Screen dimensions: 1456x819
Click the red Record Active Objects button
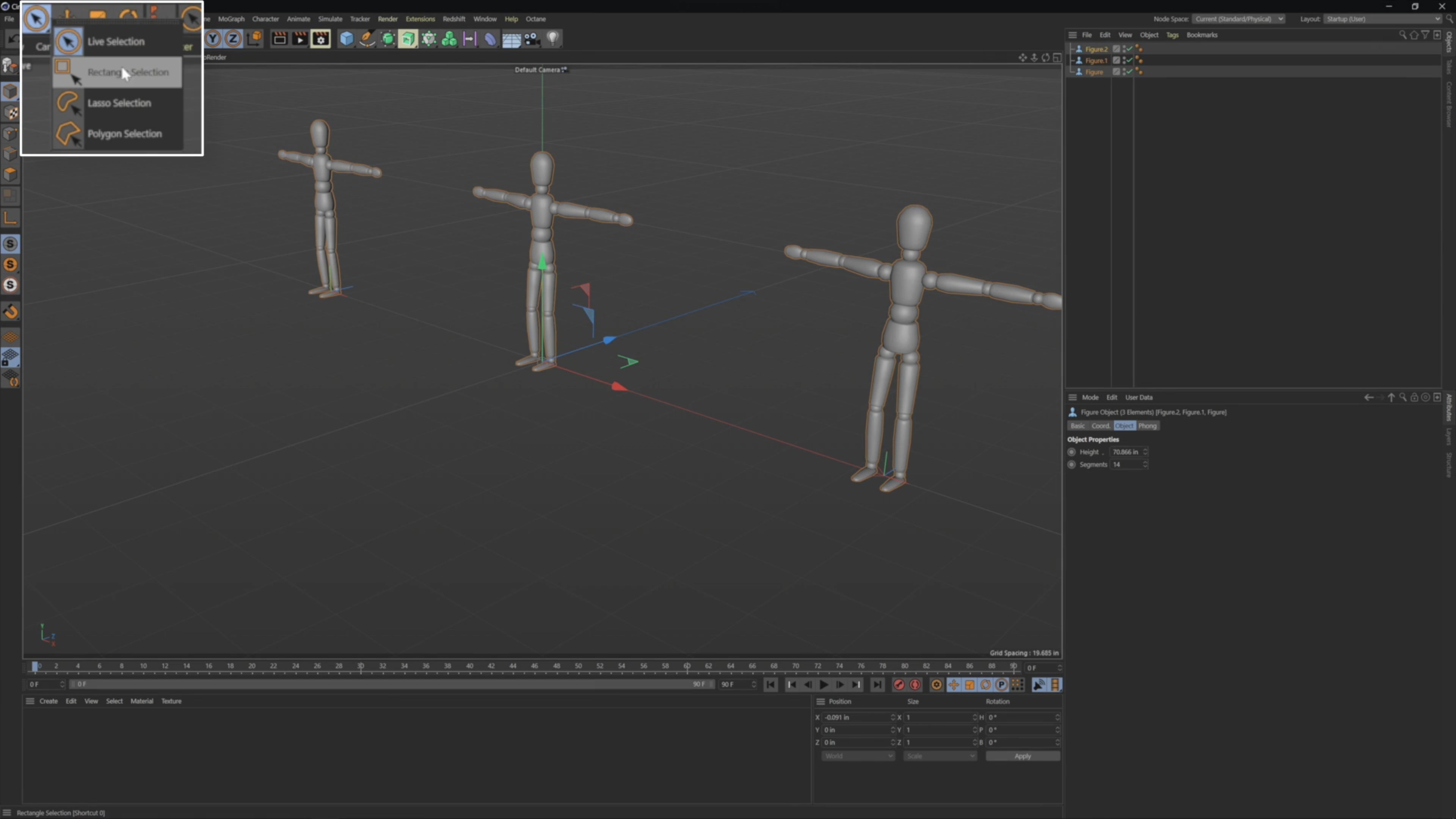[899, 684]
